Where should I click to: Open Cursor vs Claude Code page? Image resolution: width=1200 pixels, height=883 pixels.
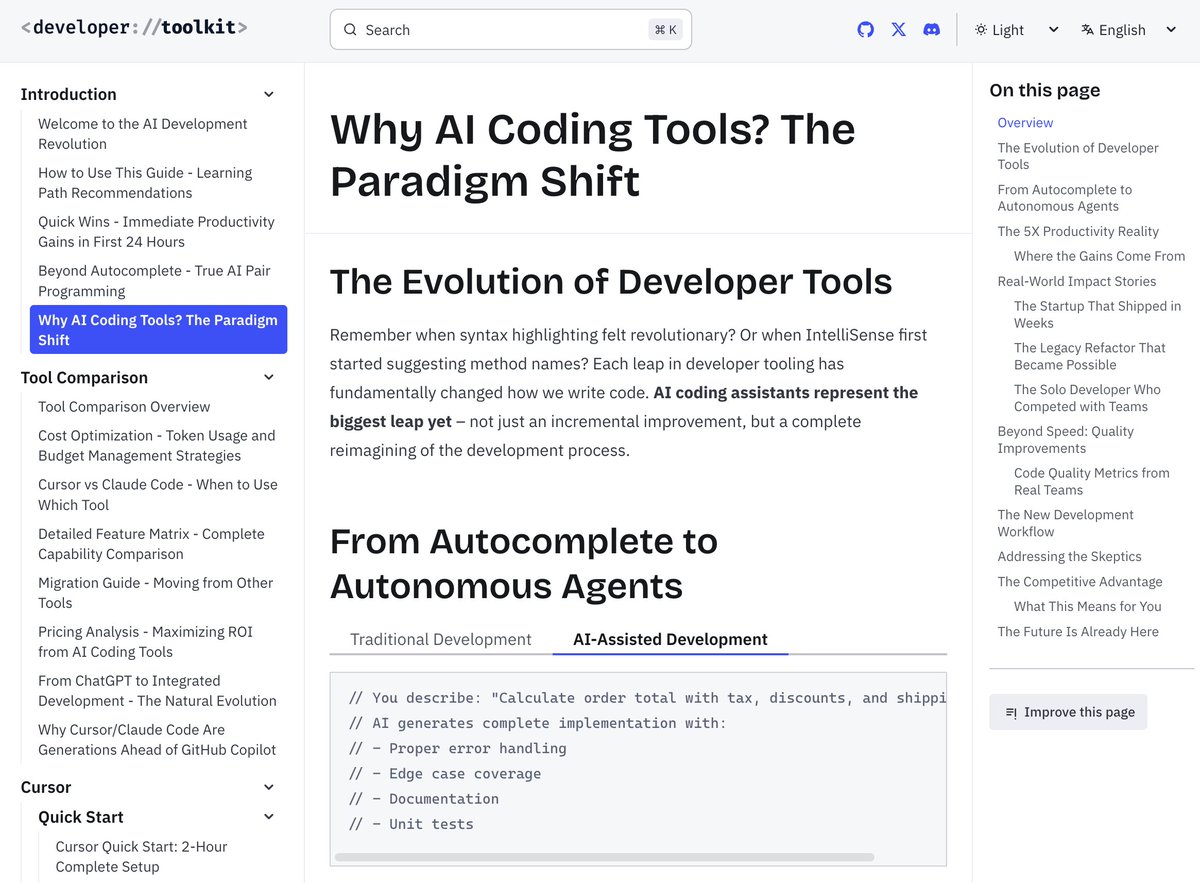158,495
